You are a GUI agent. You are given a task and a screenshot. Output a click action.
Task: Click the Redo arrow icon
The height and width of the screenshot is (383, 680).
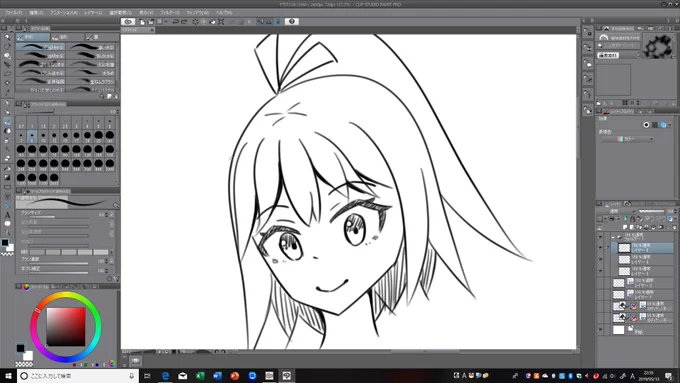[x=184, y=22]
